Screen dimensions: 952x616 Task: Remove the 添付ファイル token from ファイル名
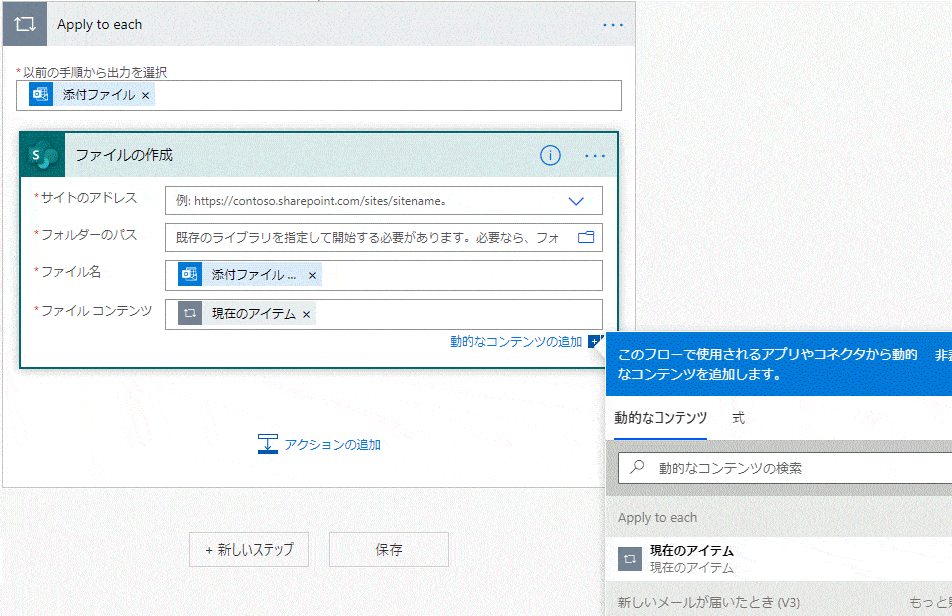[x=312, y=275]
